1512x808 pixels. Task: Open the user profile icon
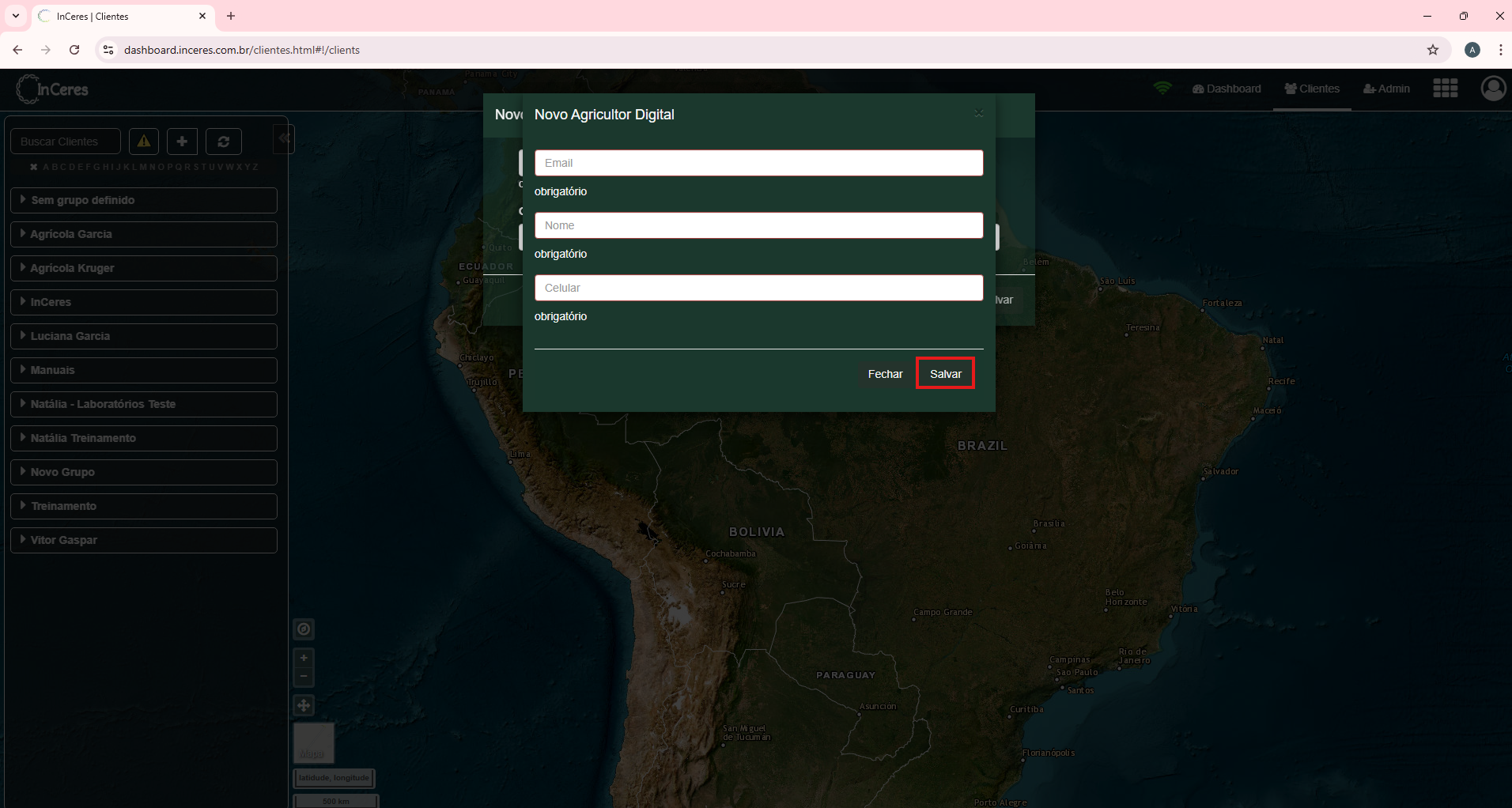[x=1493, y=89]
